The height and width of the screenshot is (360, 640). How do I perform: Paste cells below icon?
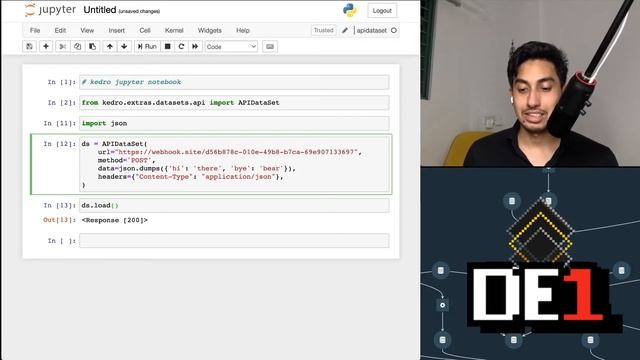coord(93,47)
